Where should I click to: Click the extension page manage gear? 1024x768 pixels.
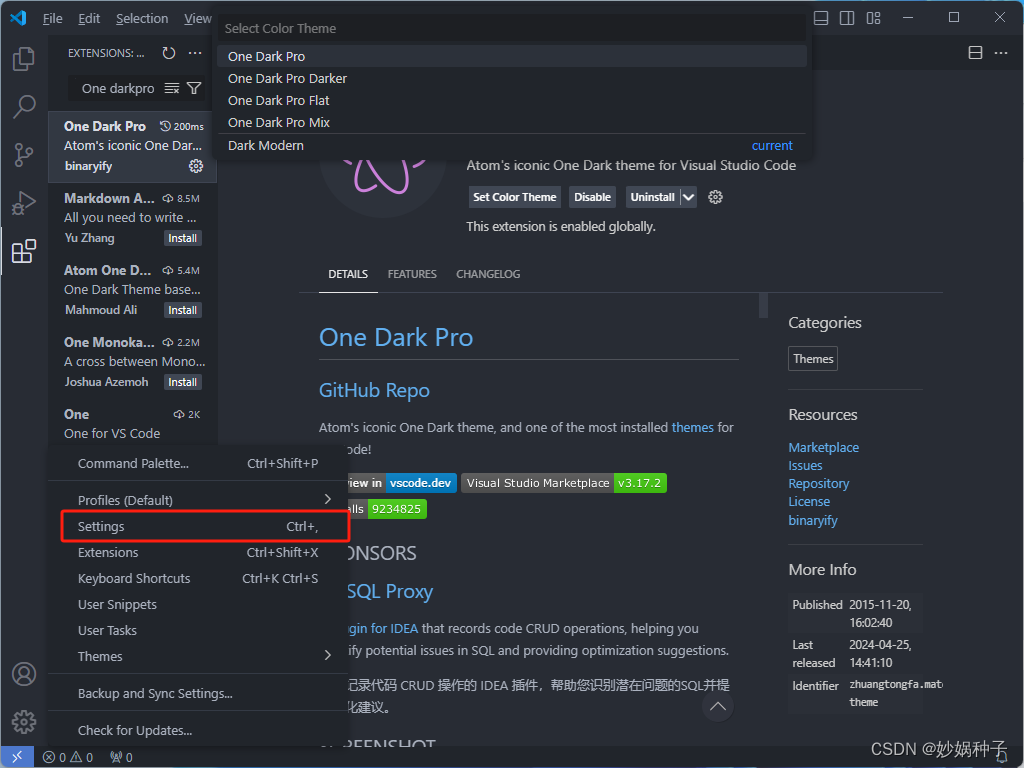715,197
